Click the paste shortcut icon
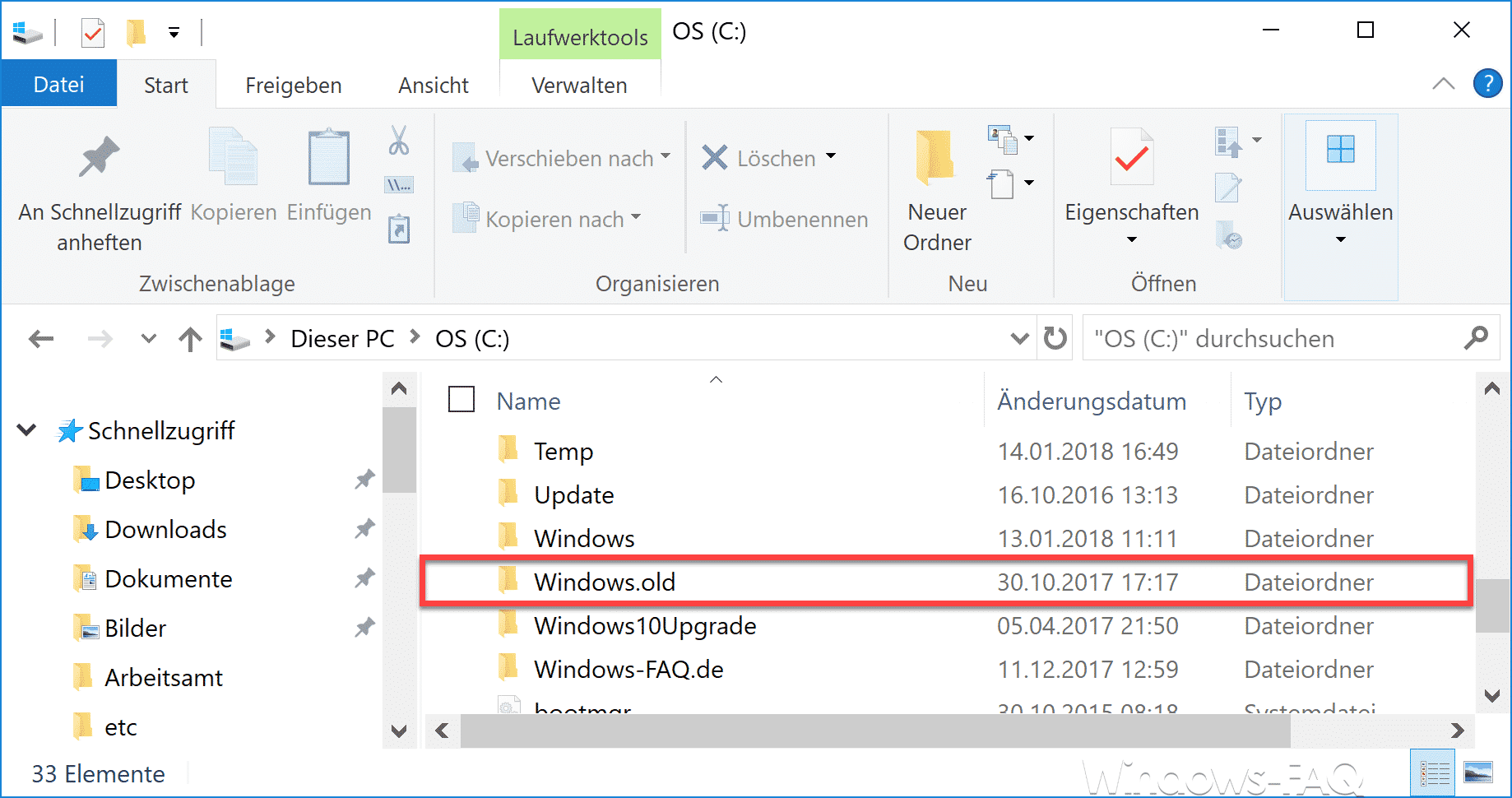Viewport: 1512px width, 798px height. point(399,229)
